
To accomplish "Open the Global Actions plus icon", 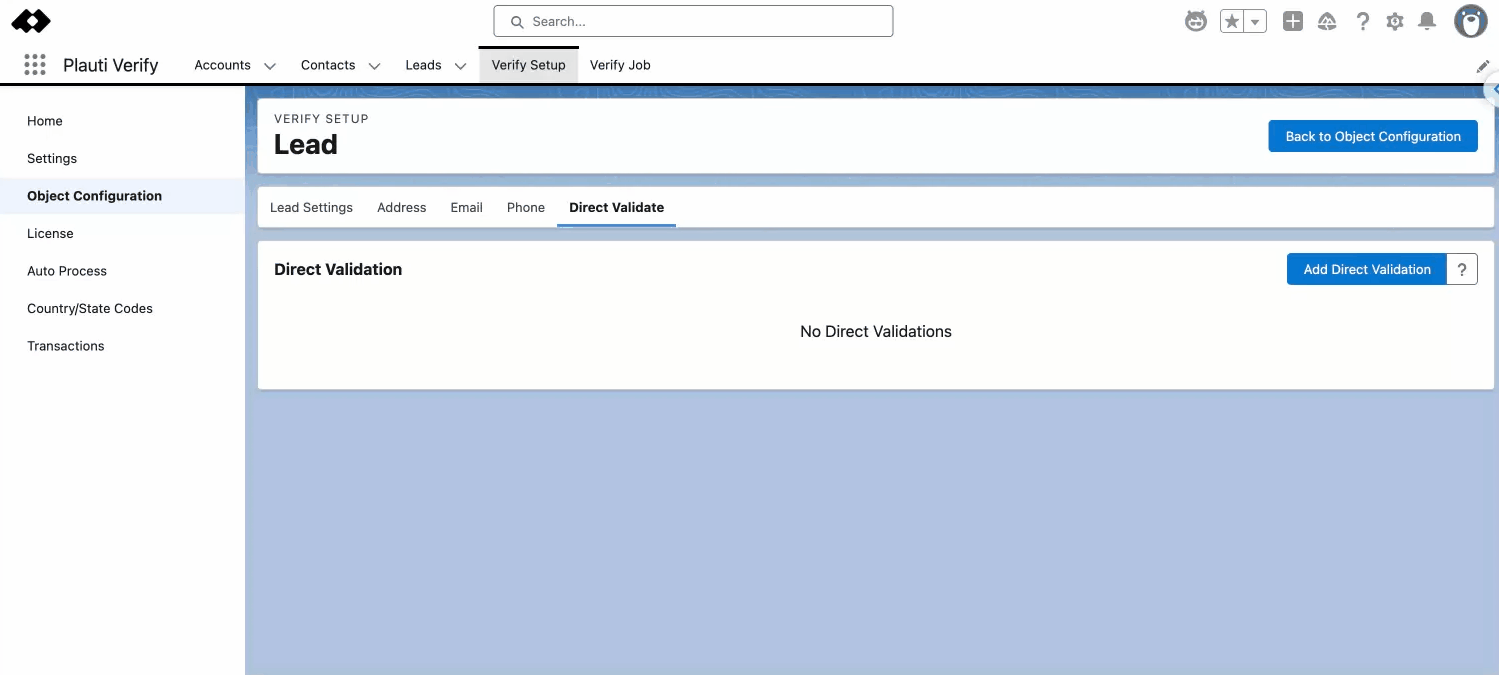I will pos(1293,21).
